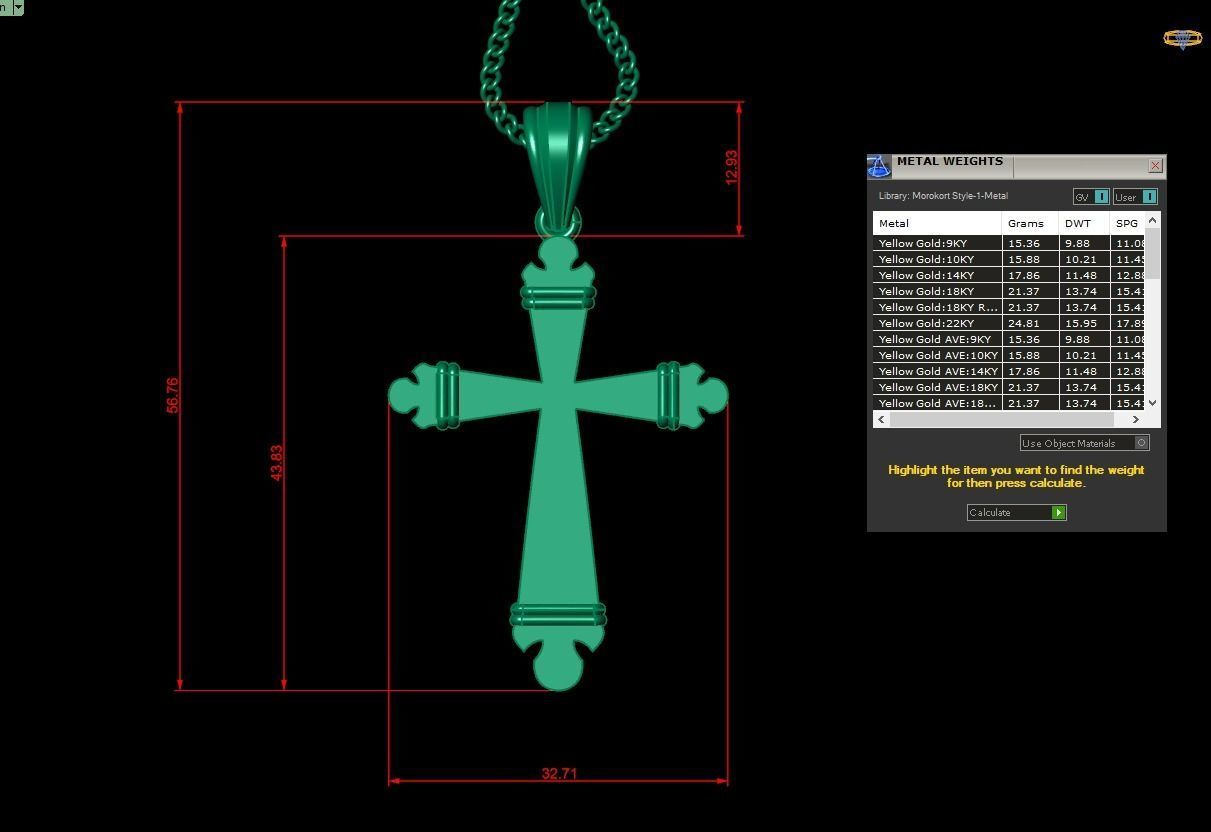The height and width of the screenshot is (832, 1211).
Task: Select the Yellow Gold:10KY row
Action: pyautogui.click(x=1010, y=260)
